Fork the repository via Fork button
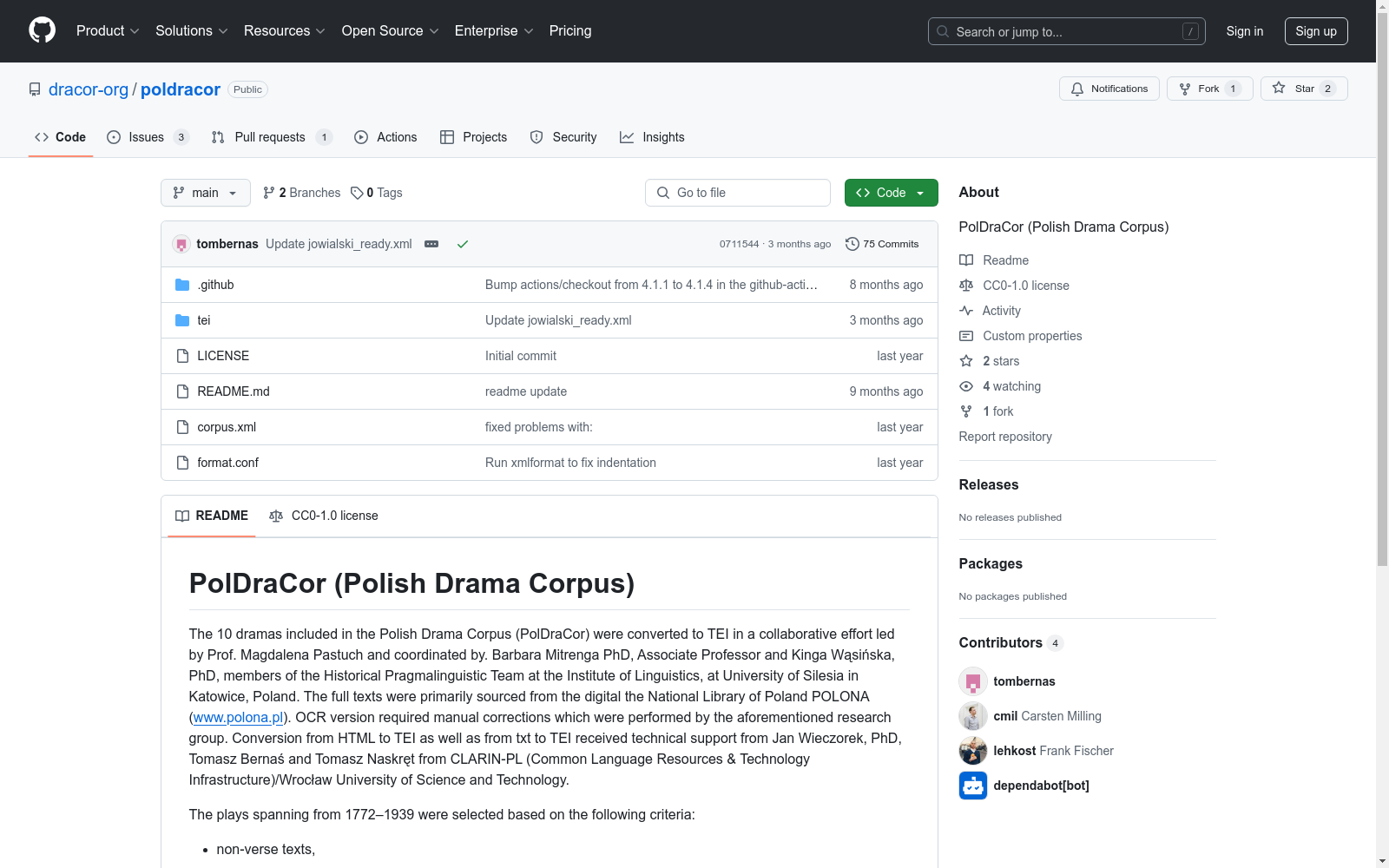 pos(1210,89)
